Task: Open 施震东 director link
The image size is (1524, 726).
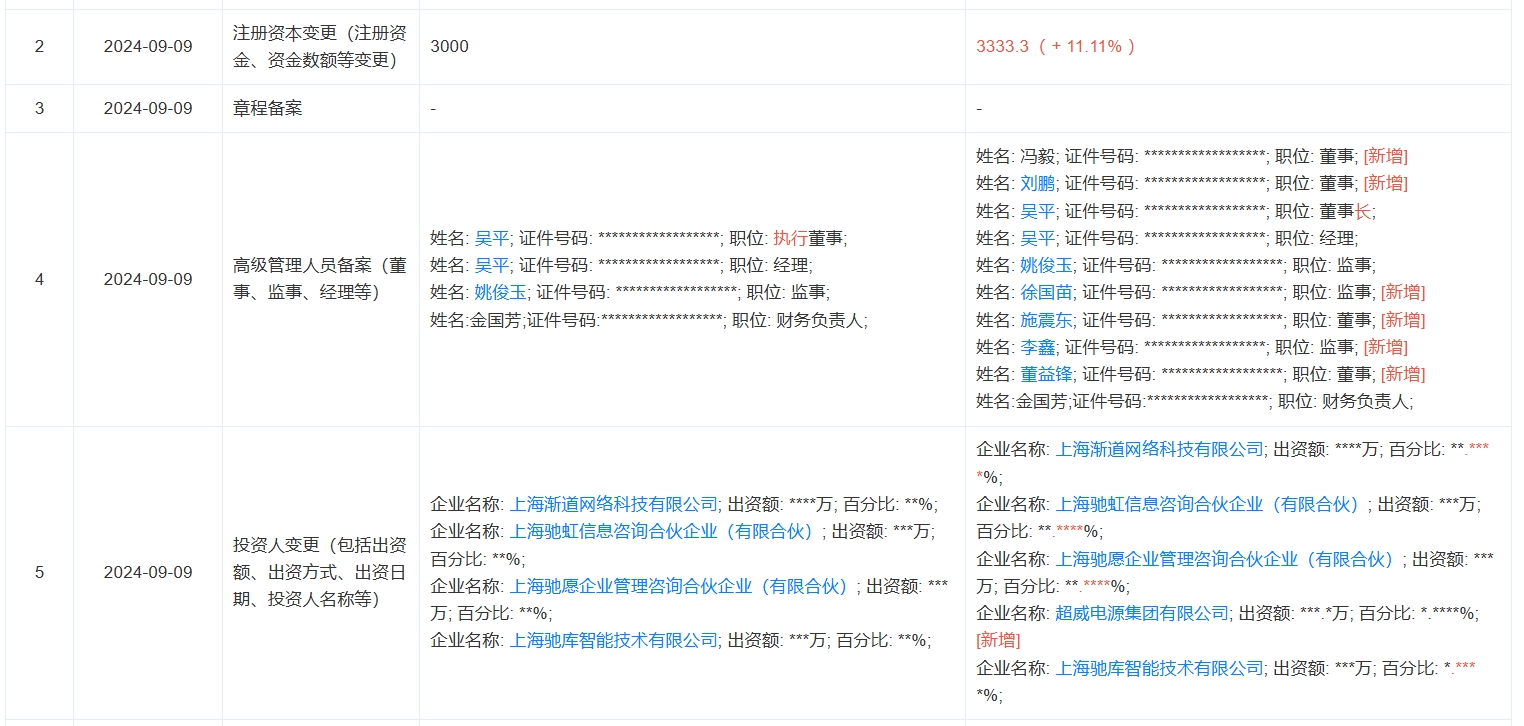Action: (1046, 320)
